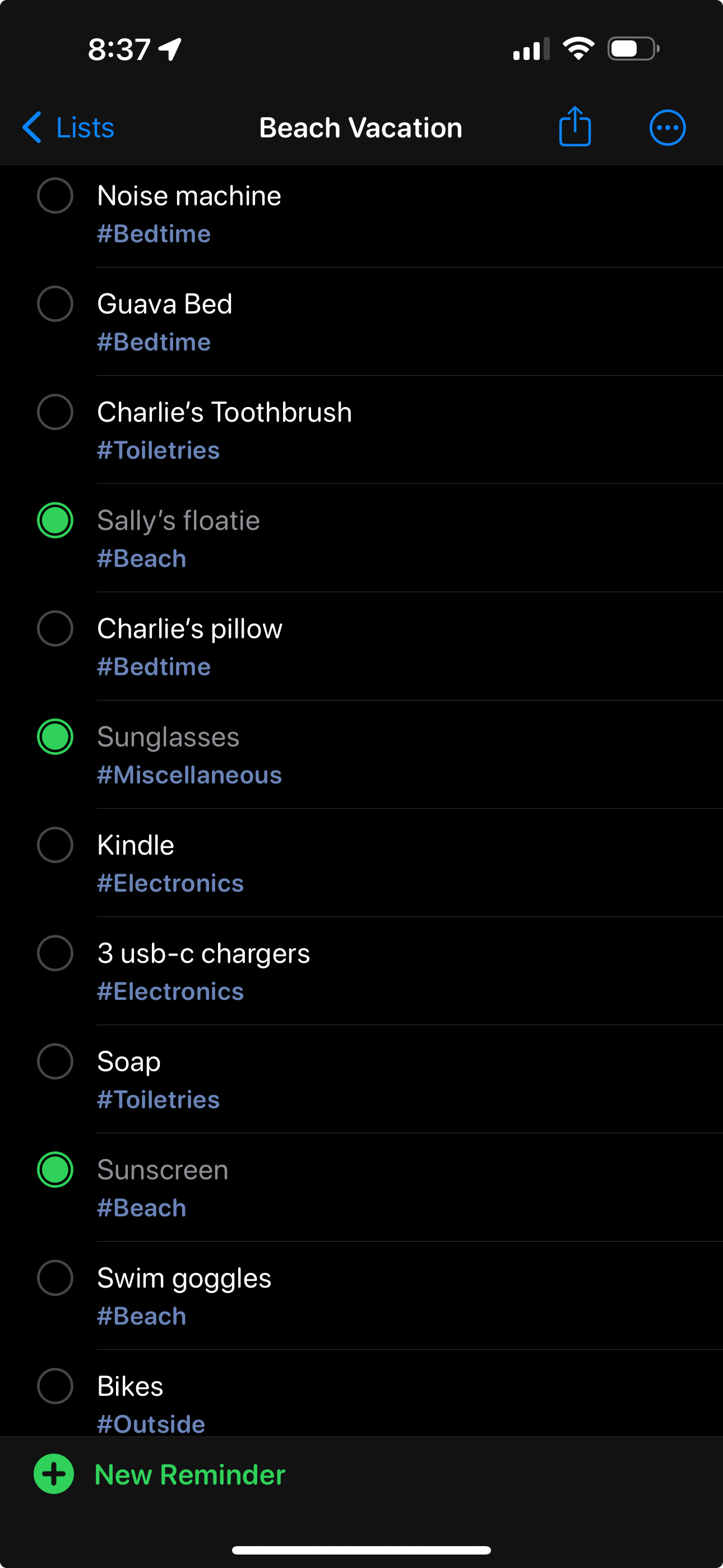Tap the green plus New Reminder icon
This screenshot has width=723, height=1568.
[54, 1474]
